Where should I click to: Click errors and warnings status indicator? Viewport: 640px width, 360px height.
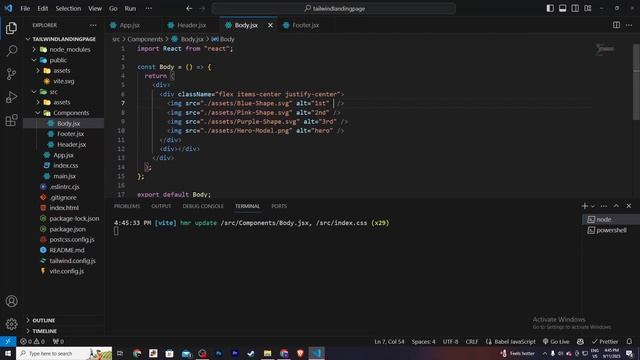[x=32, y=341]
